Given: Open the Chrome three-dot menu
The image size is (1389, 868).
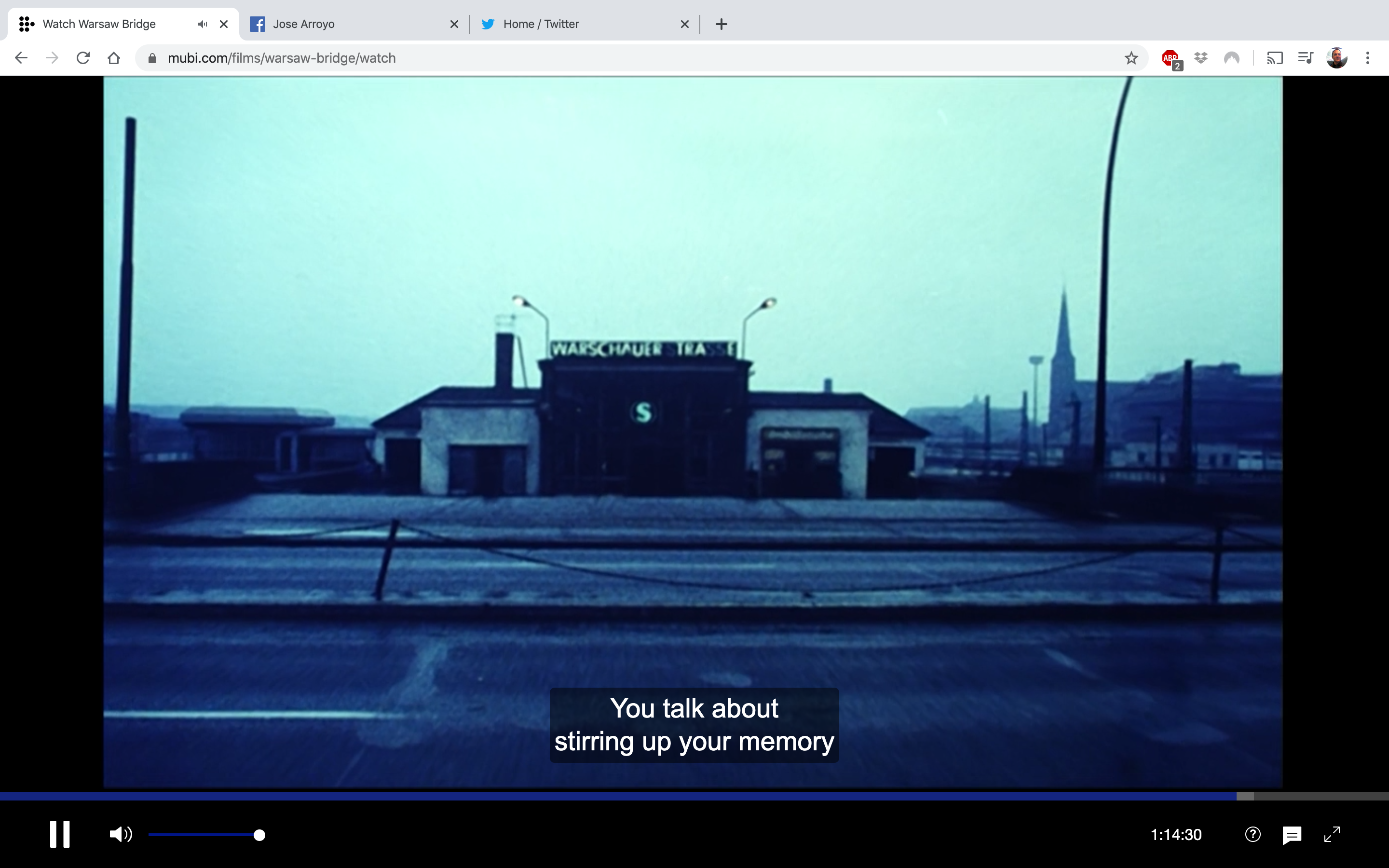Looking at the screenshot, I should click(1368, 58).
